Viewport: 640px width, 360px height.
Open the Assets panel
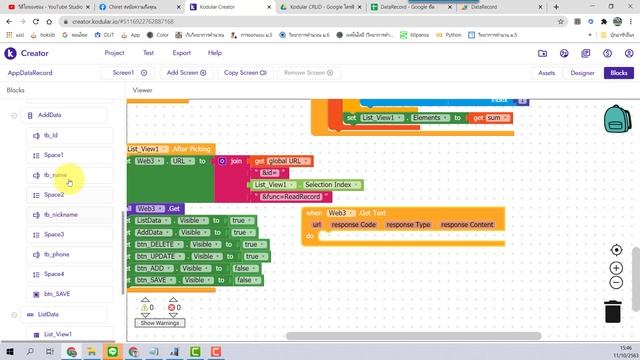tap(547, 73)
